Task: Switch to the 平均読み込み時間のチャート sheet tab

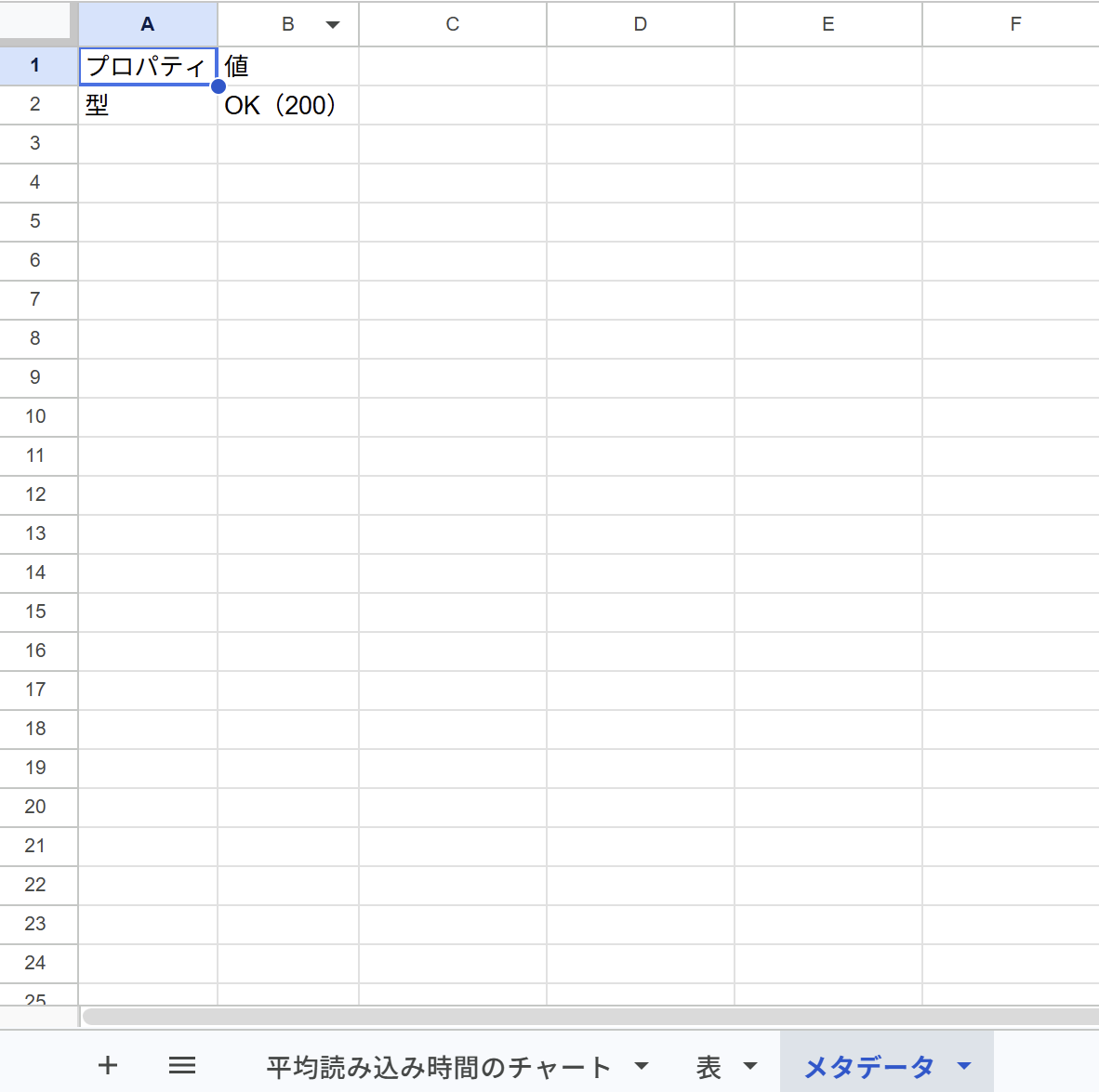Action: [x=438, y=1067]
